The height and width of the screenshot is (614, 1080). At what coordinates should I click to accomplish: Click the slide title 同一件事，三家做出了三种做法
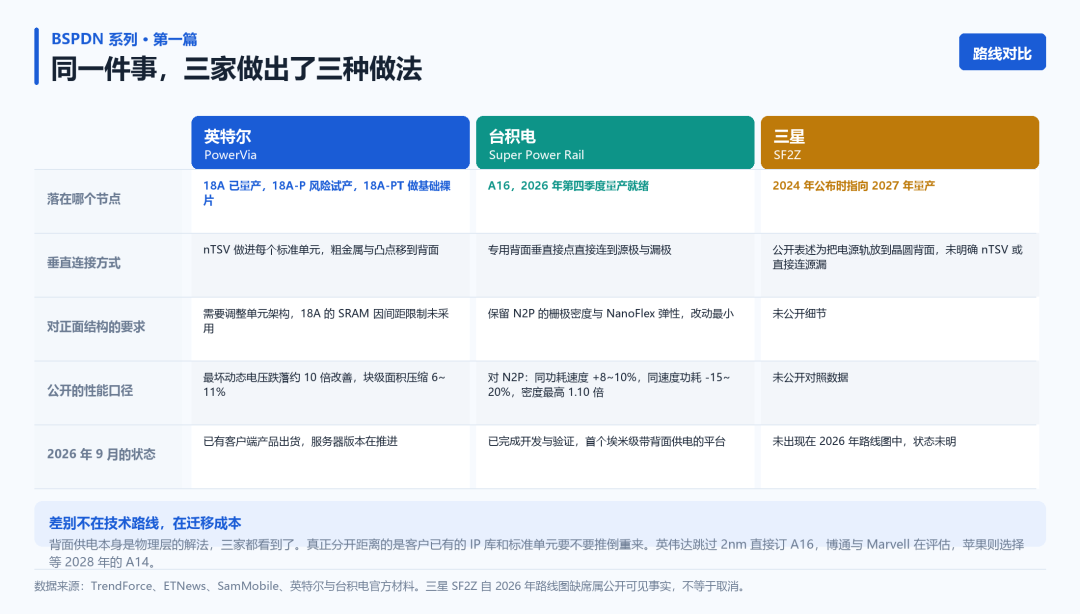236,69
